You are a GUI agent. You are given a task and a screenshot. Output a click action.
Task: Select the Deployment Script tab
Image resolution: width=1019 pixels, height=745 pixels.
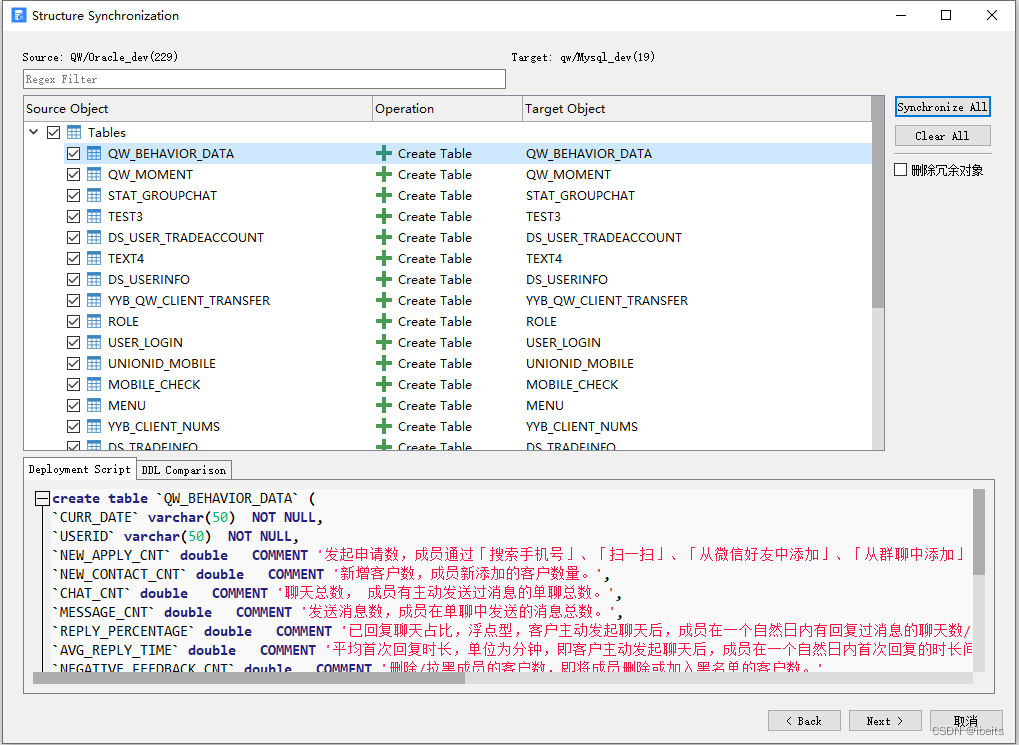79,469
